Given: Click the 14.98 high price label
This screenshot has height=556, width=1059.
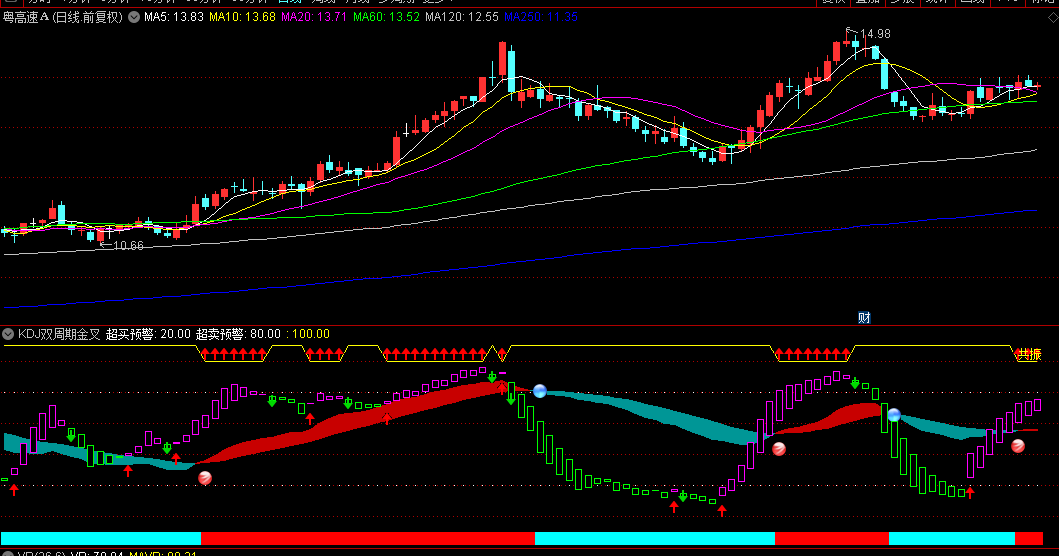Looking at the screenshot, I should pyautogui.click(x=875, y=34).
